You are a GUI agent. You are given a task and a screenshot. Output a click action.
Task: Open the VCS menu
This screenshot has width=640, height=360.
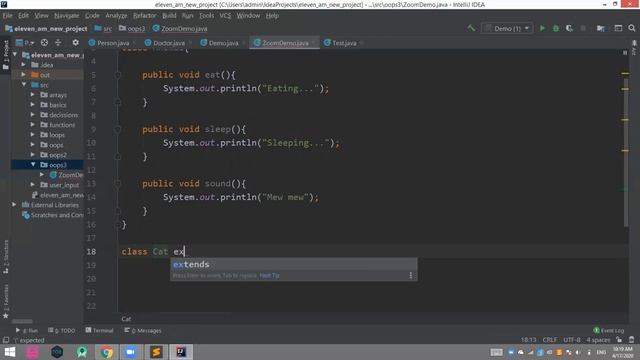(x=225, y=16)
